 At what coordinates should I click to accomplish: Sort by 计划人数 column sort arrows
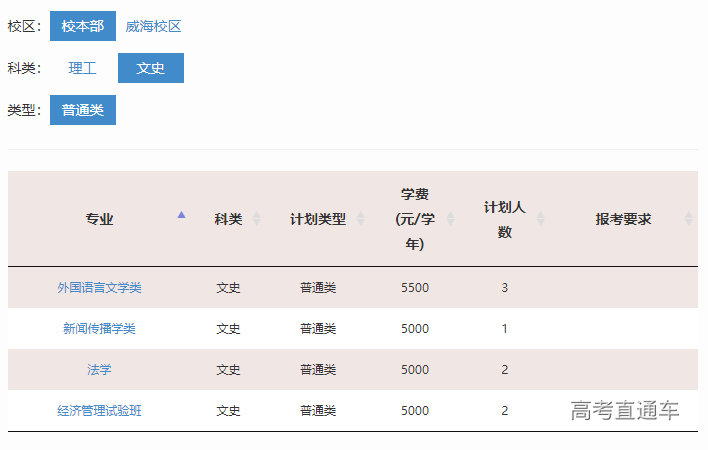(540, 218)
